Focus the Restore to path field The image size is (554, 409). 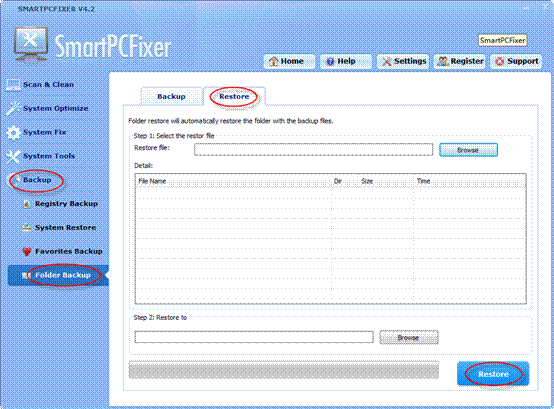254,337
